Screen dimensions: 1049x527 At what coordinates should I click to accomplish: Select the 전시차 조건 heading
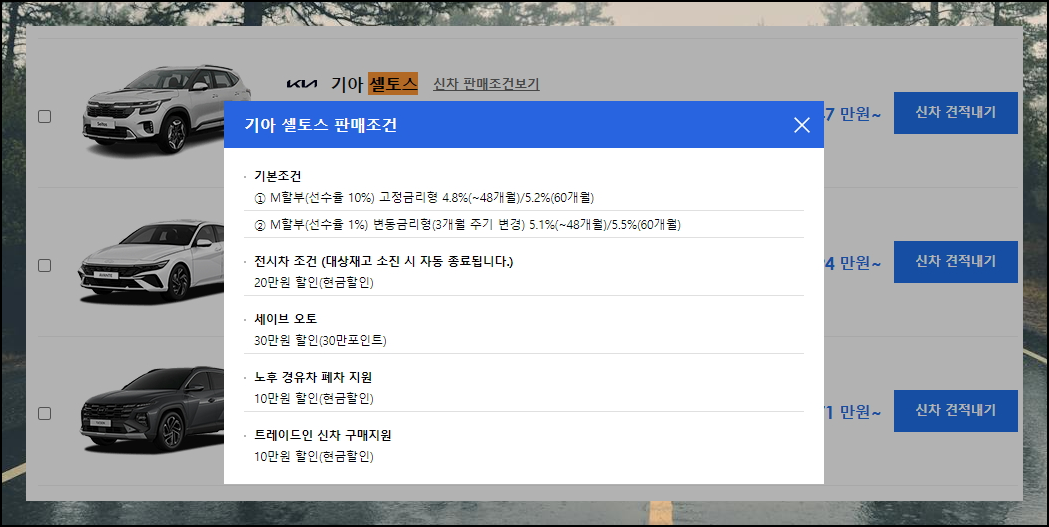[383, 261]
